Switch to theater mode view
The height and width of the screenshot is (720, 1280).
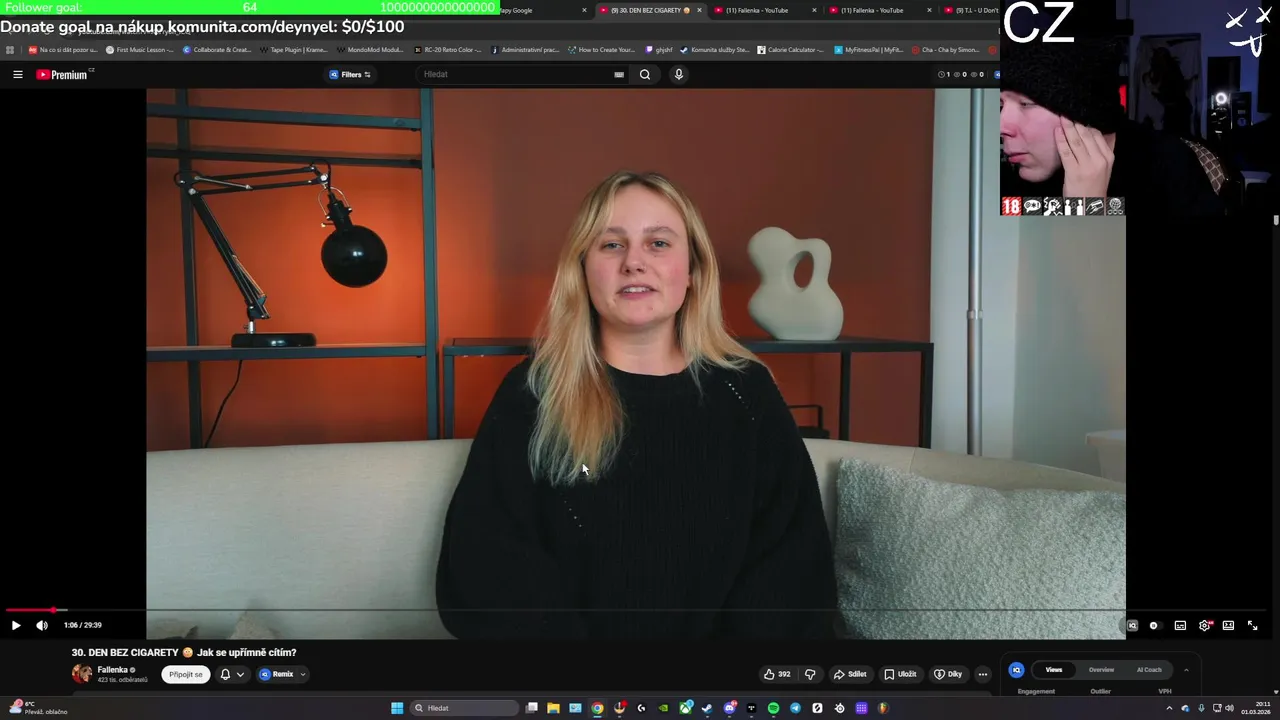click(x=1228, y=625)
